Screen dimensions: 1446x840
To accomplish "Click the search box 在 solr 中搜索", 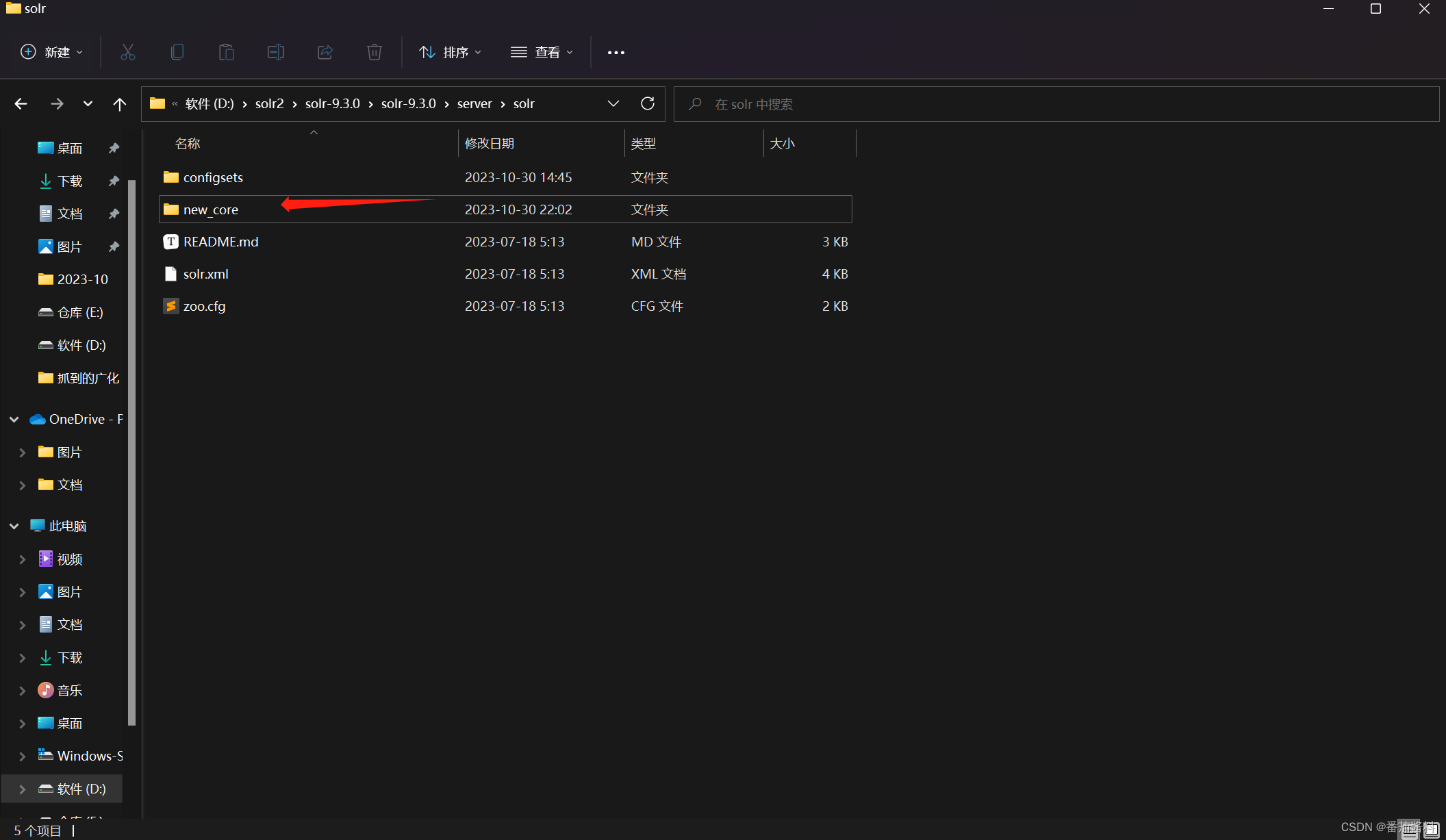I will [x=1054, y=104].
